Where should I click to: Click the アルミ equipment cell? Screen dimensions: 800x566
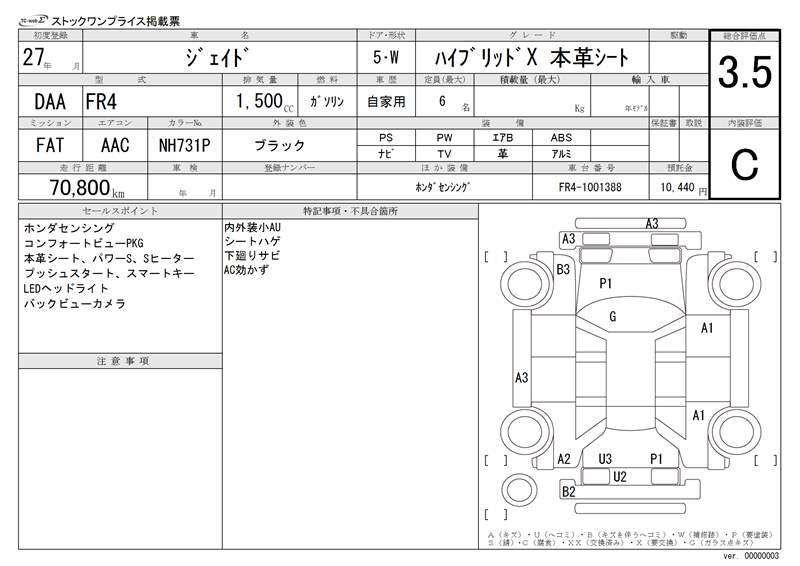coord(561,154)
